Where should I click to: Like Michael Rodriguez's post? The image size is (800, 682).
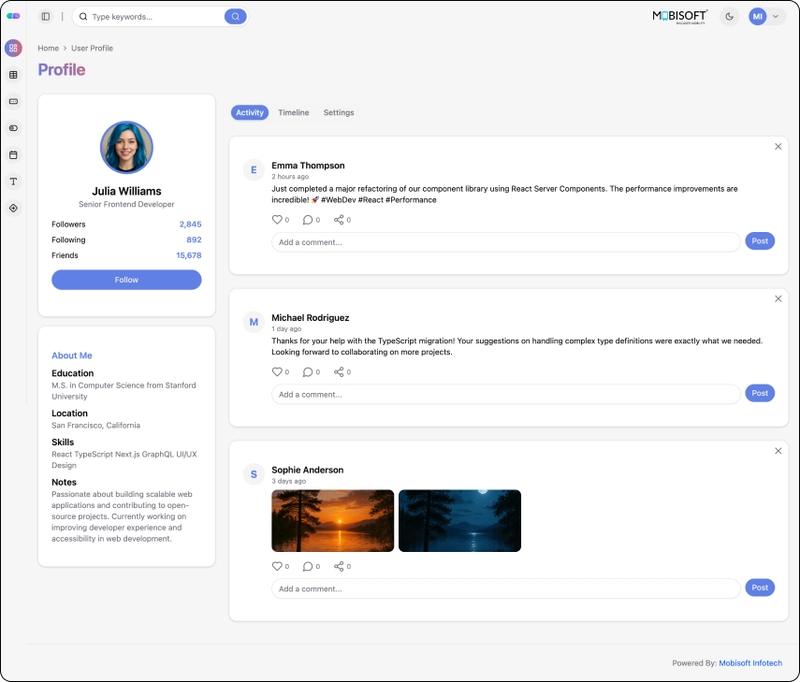[277, 372]
